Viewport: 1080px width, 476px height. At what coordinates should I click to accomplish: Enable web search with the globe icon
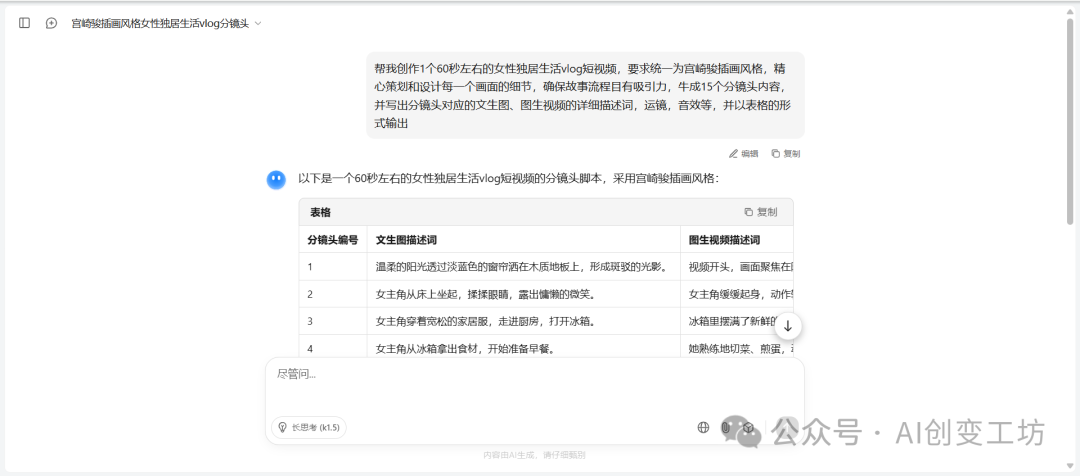[x=703, y=427]
